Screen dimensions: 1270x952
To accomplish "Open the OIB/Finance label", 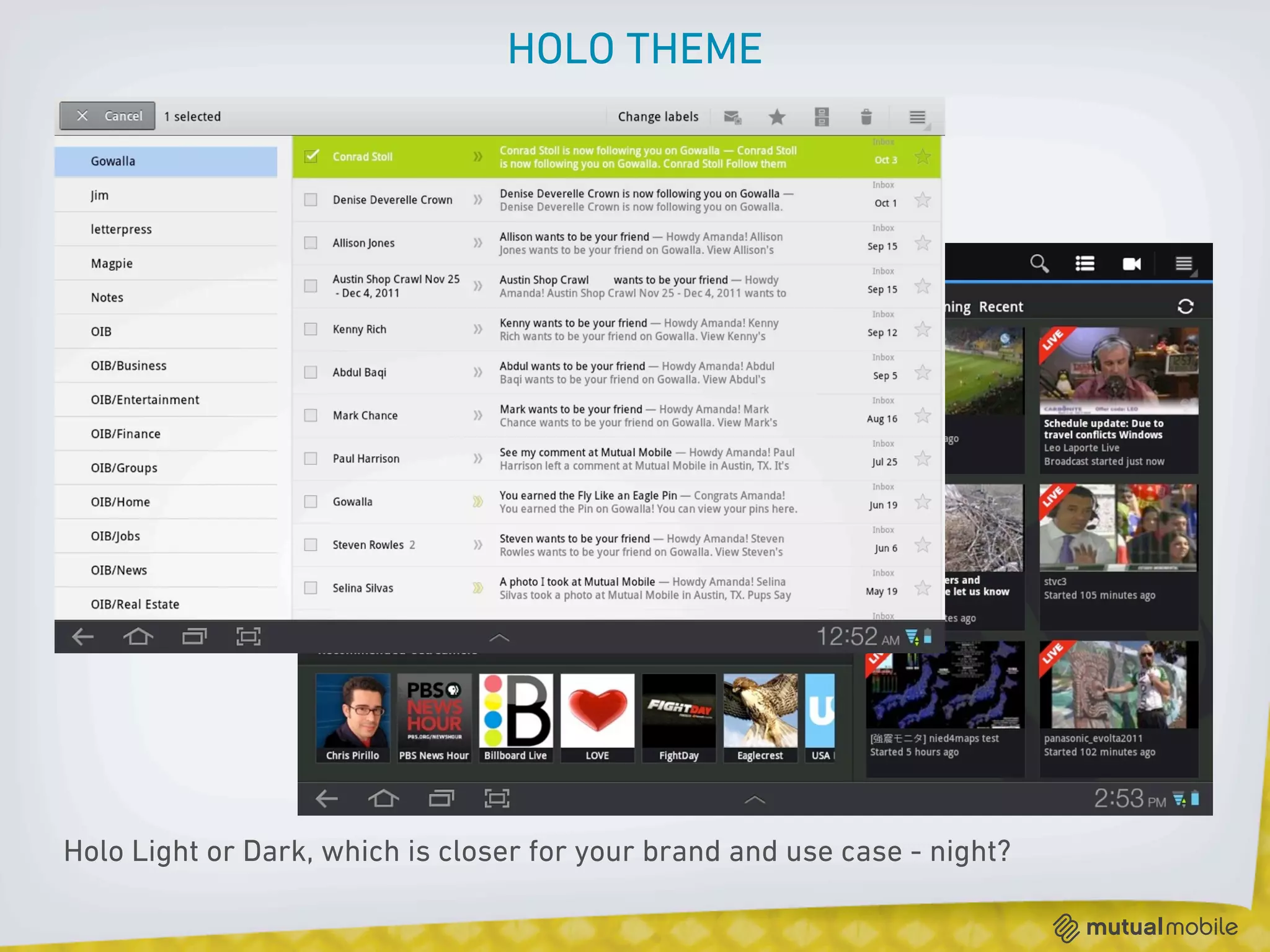I will (x=166, y=434).
